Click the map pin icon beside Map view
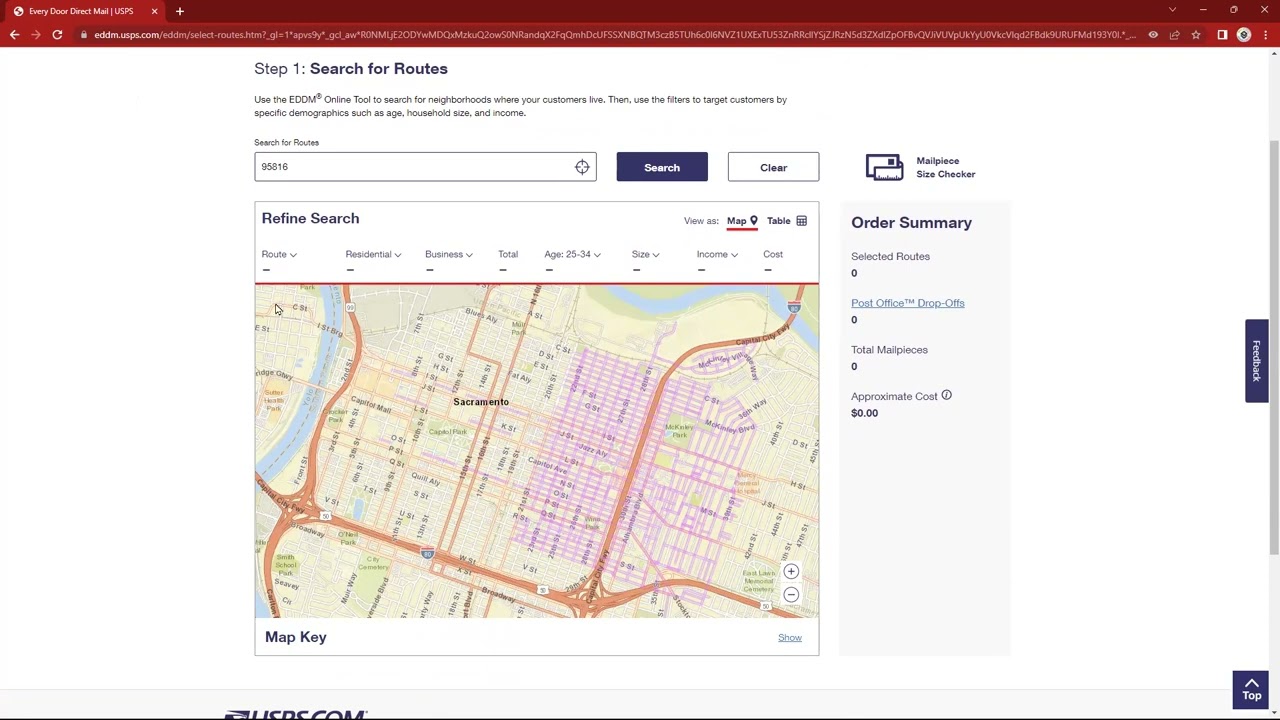This screenshot has width=1280, height=720. click(754, 221)
